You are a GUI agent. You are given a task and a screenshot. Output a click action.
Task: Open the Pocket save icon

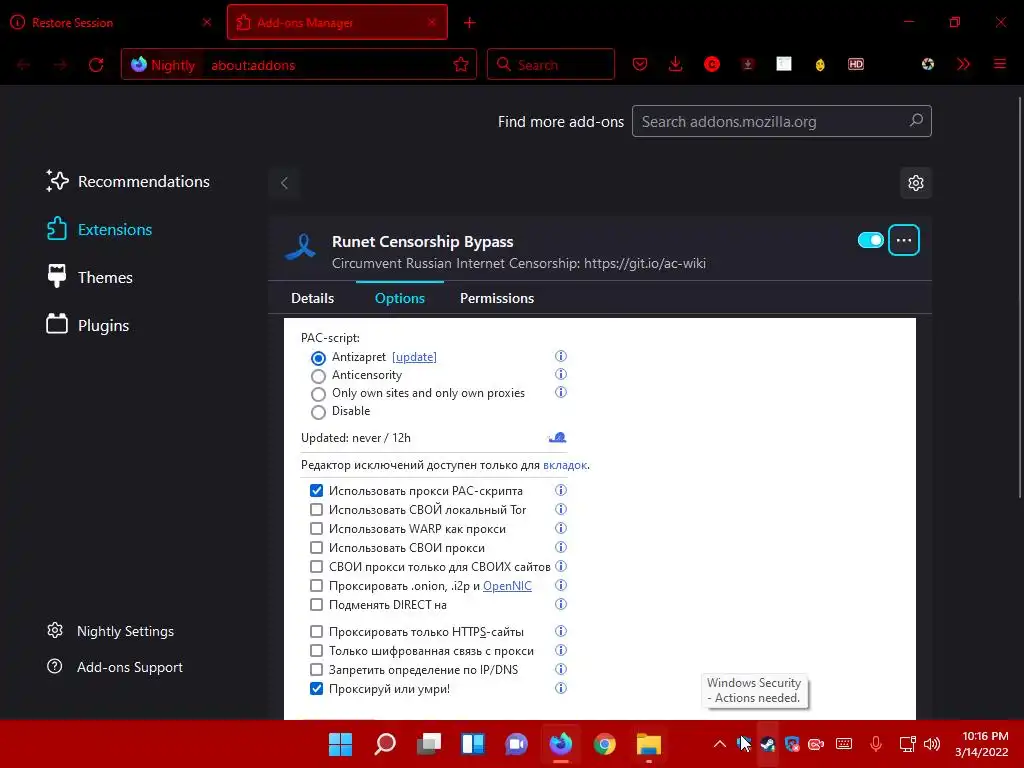tap(640, 64)
